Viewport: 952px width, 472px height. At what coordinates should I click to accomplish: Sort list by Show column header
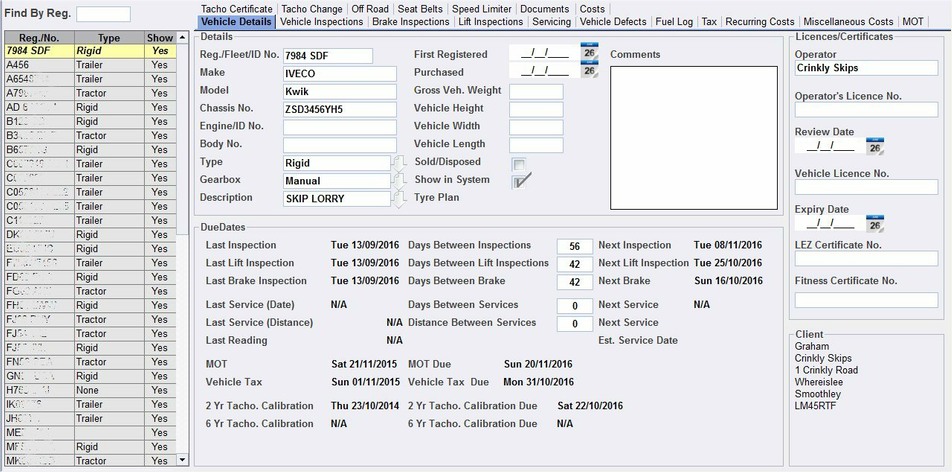(160, 38)
